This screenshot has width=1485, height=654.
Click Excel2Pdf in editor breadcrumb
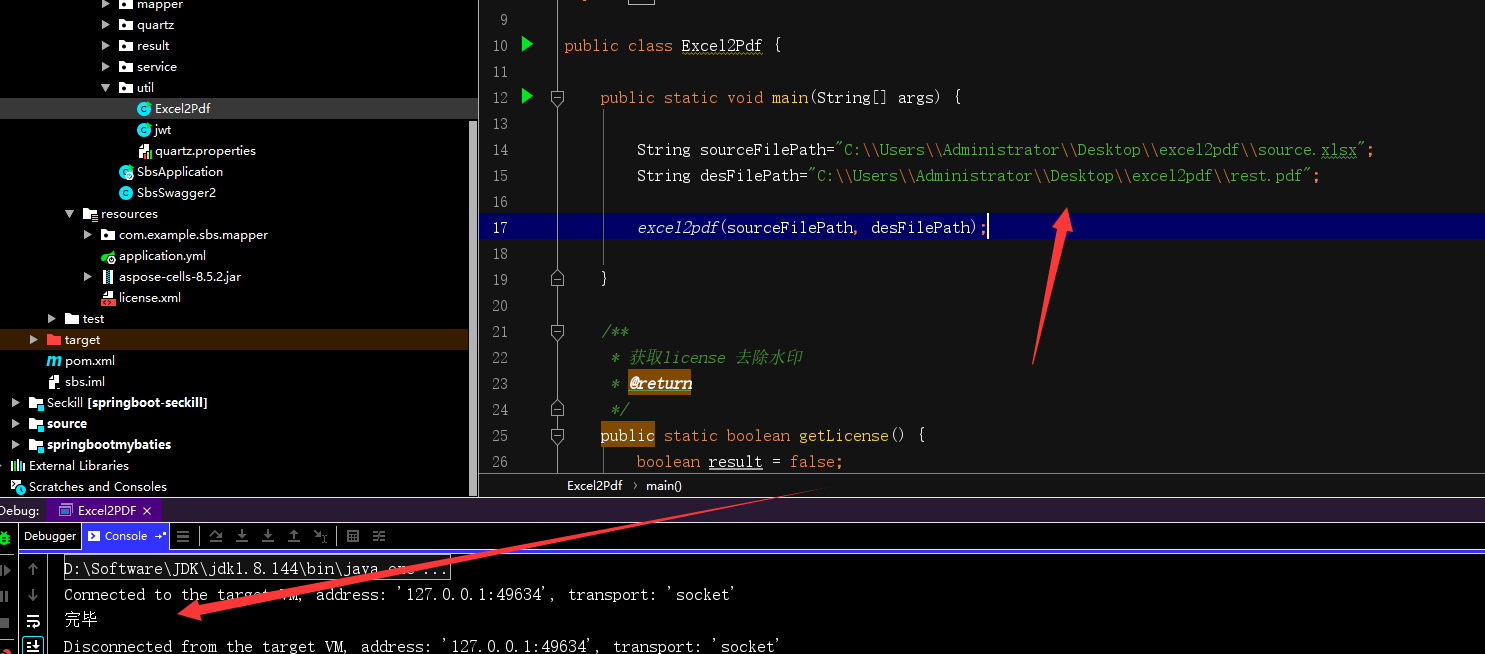point(594,485)
